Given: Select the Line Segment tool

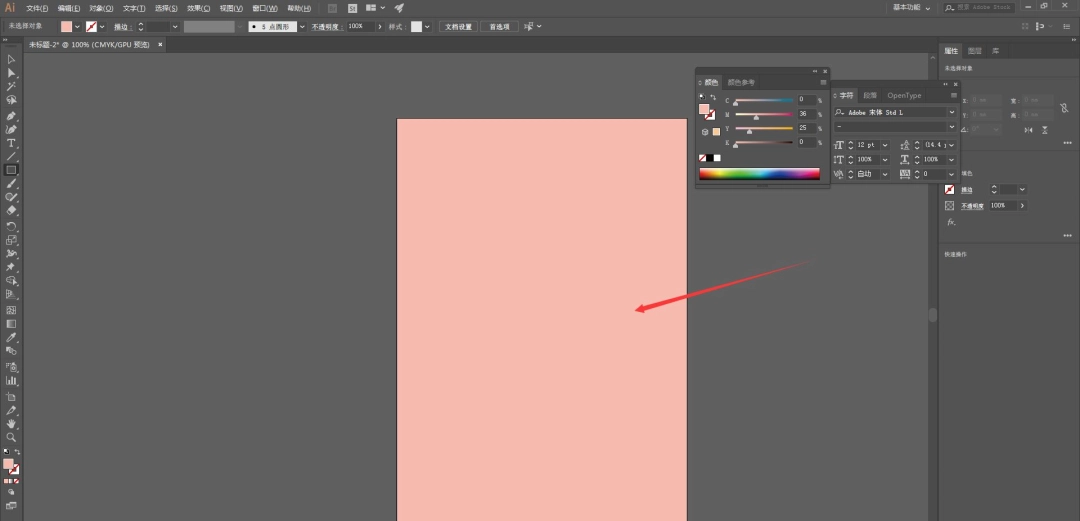Looking at the screenshot, I should [11, 157].
